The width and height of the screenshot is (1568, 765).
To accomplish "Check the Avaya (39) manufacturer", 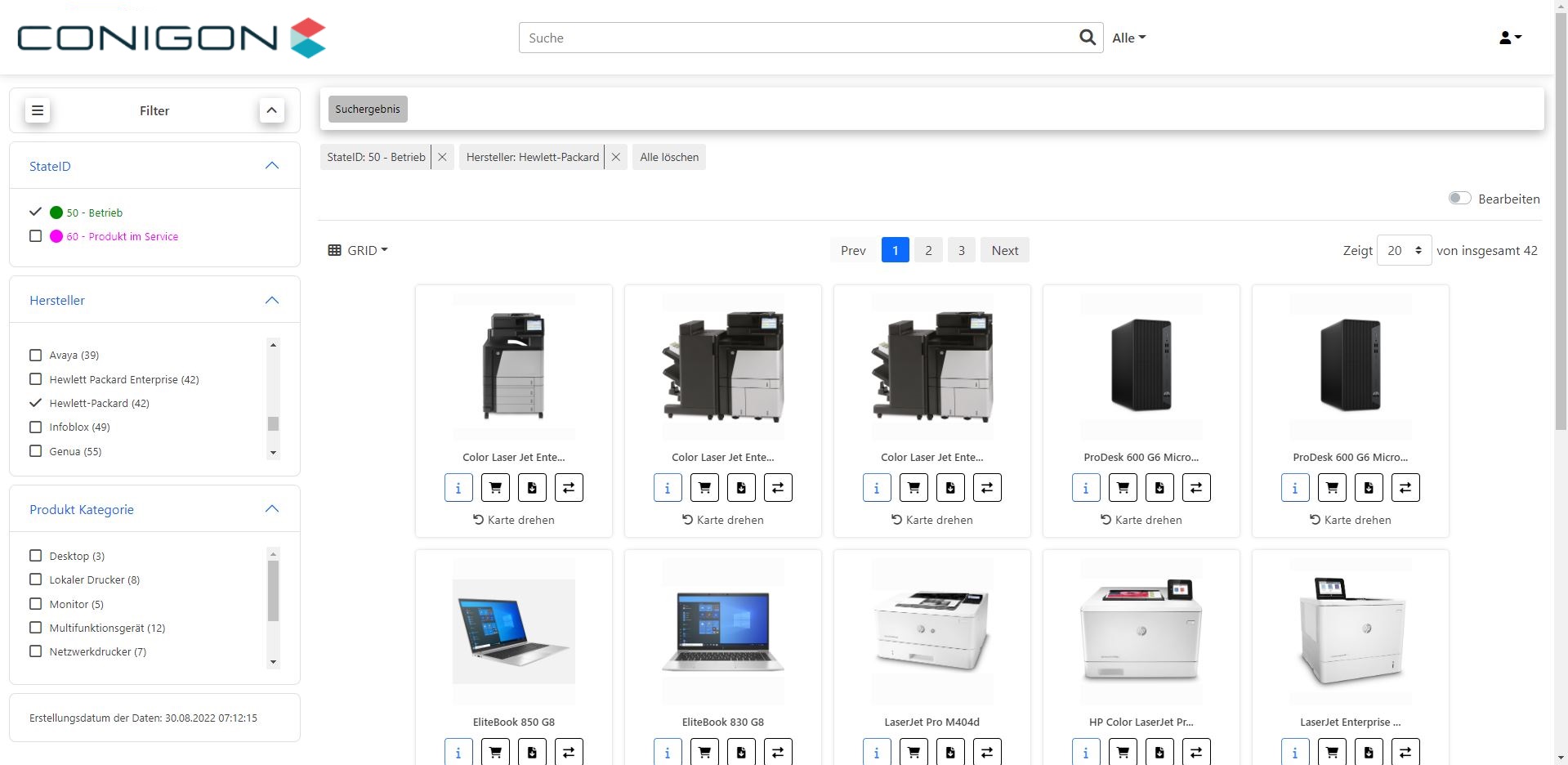I will coord(35,355).
